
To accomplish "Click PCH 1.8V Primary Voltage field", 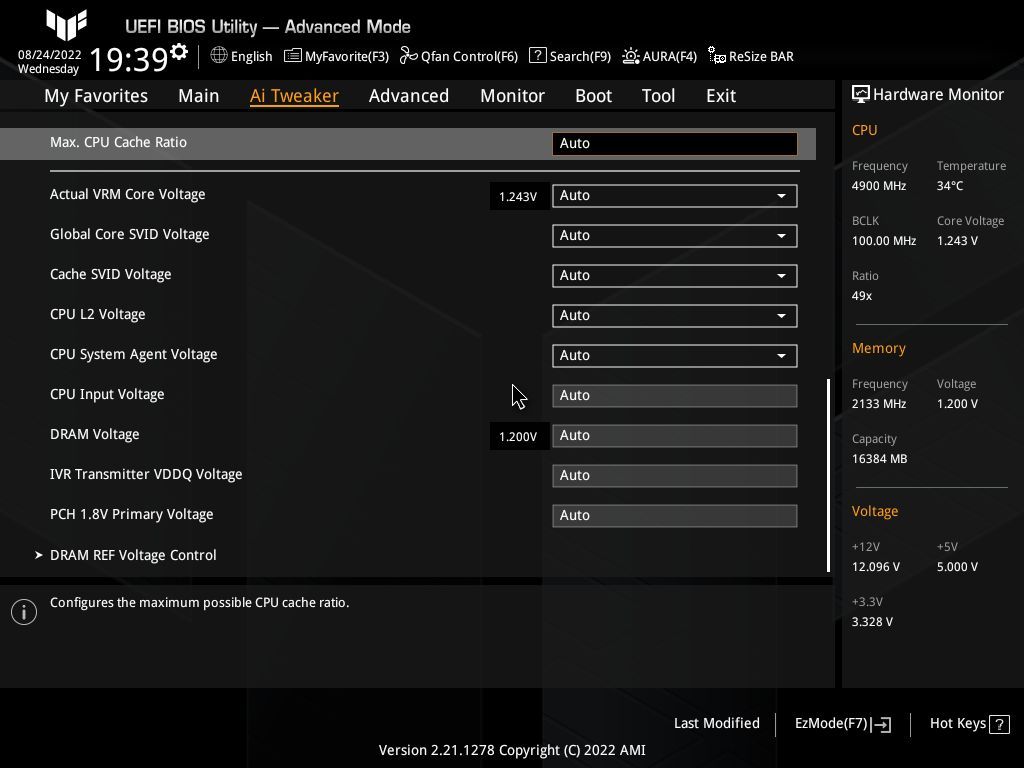I will click(x=675, y=515).
